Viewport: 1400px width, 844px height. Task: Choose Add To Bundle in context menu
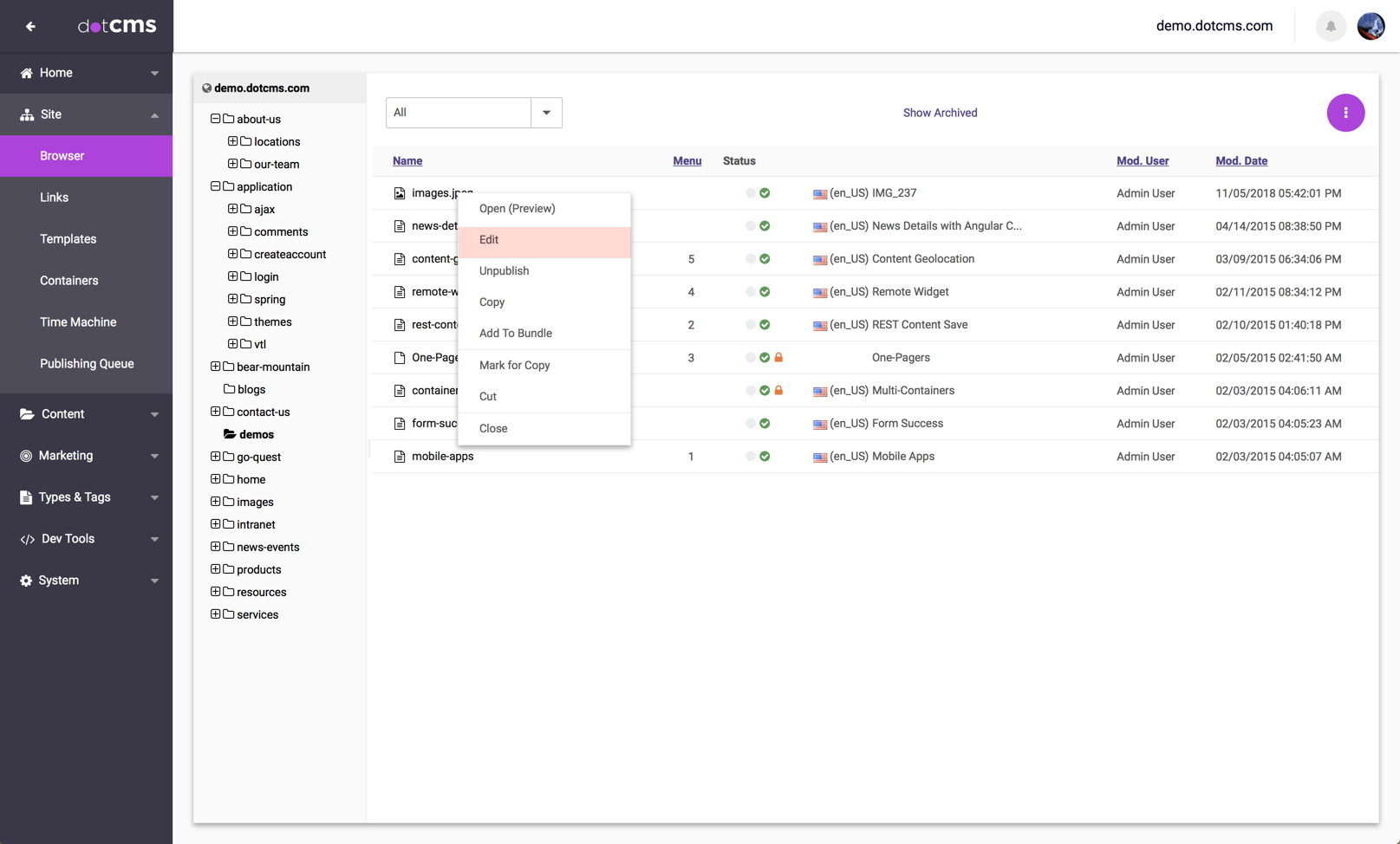coord(515,334)
